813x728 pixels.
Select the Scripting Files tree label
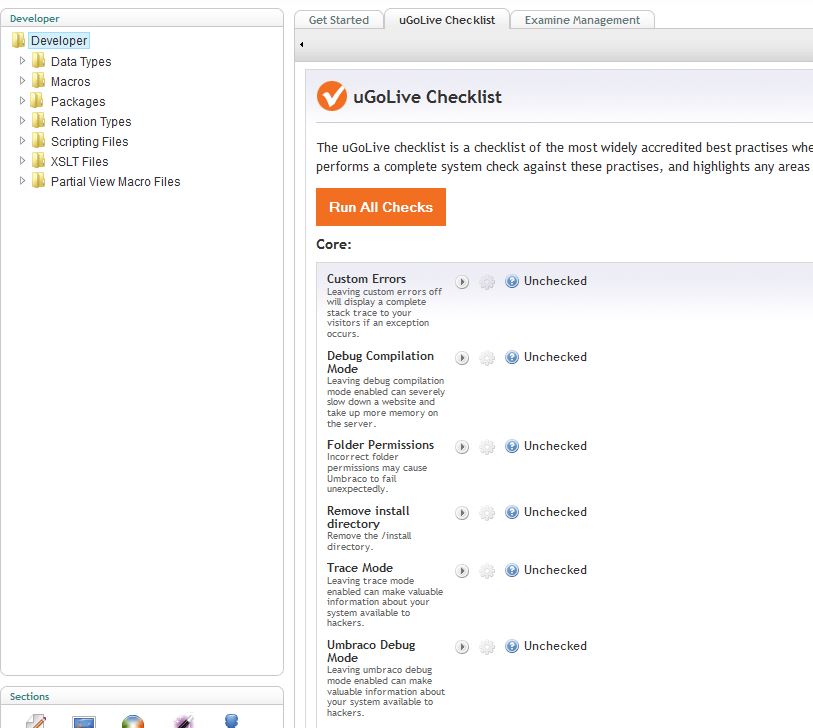pyautogui.click(x=89, y=142)
